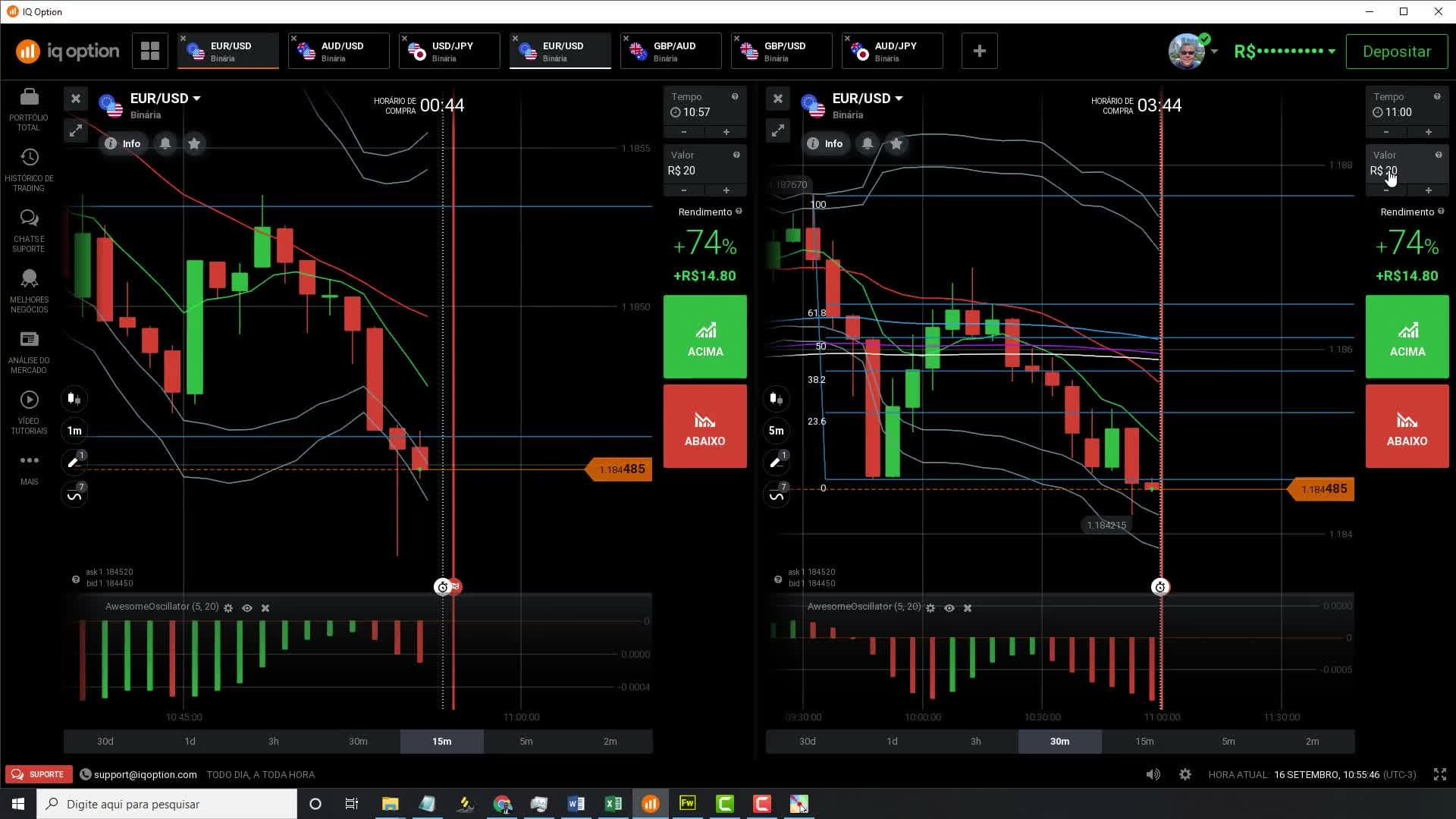The width and height of the screenshot is (1456, 819).
Task: Open Melhores Negócios in sidebar
Action: pyautogui.click(x=29, y=290)
